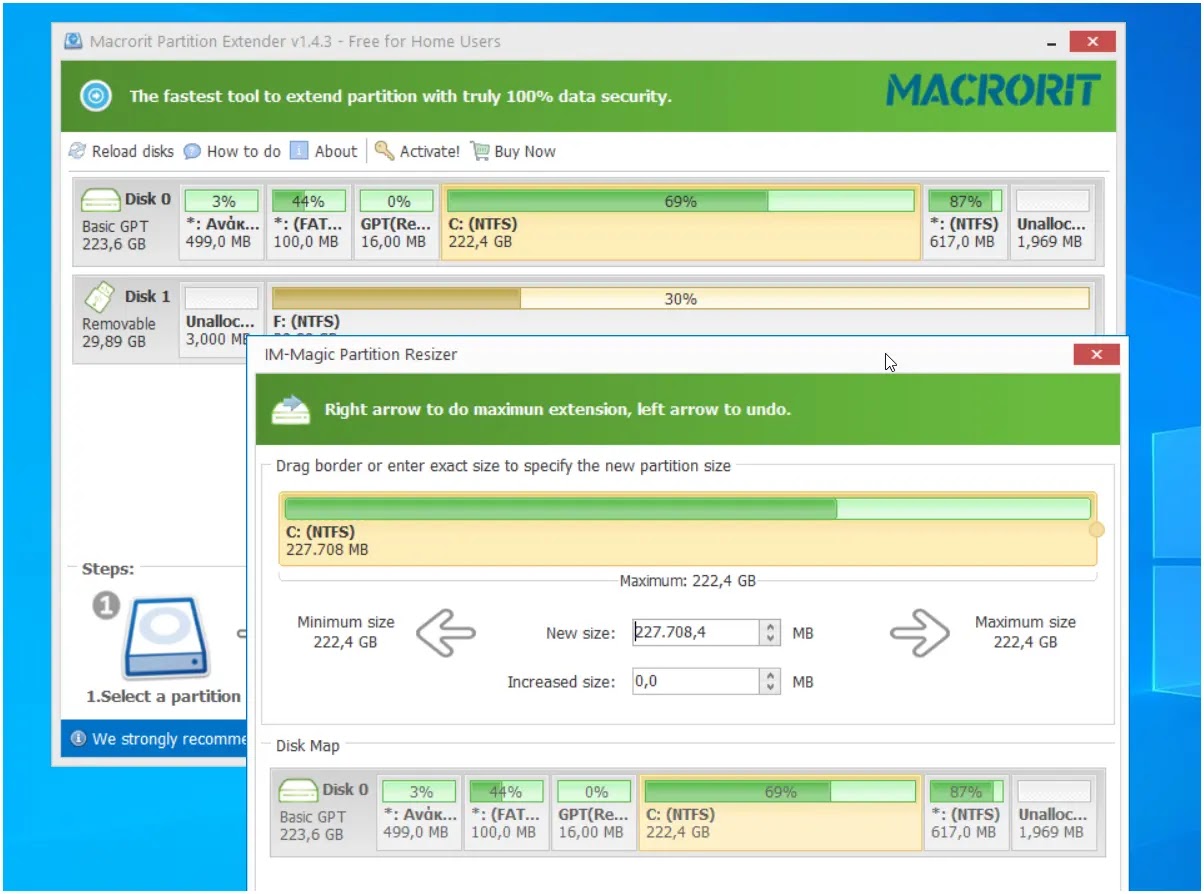Image resolution: width=1204 pixels, height=894 pixels.
Task: Click the Macrorit app icon in the title bar
Action: [x=73, y=42]
